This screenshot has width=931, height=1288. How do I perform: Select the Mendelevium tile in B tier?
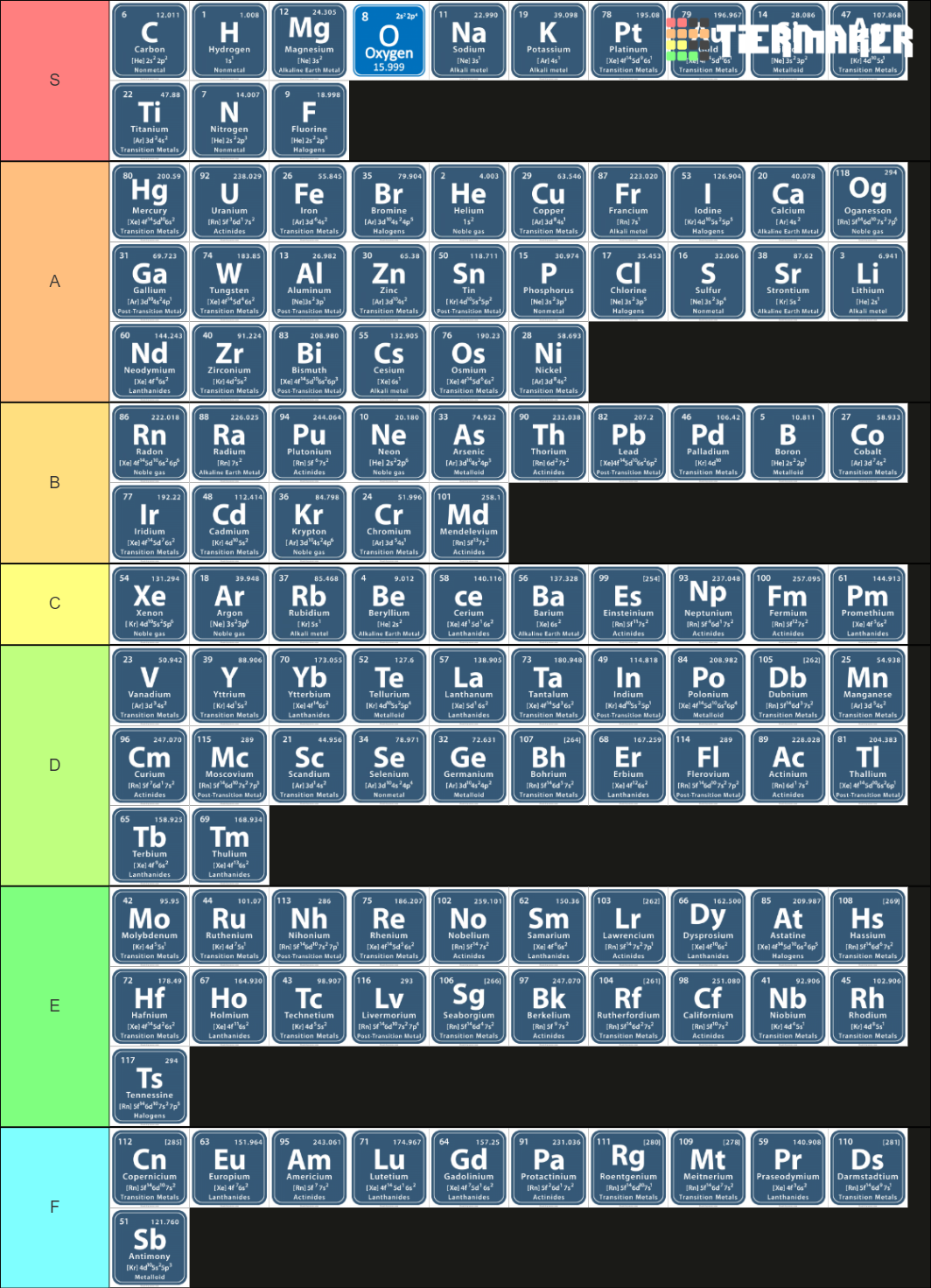pos(468,522)
